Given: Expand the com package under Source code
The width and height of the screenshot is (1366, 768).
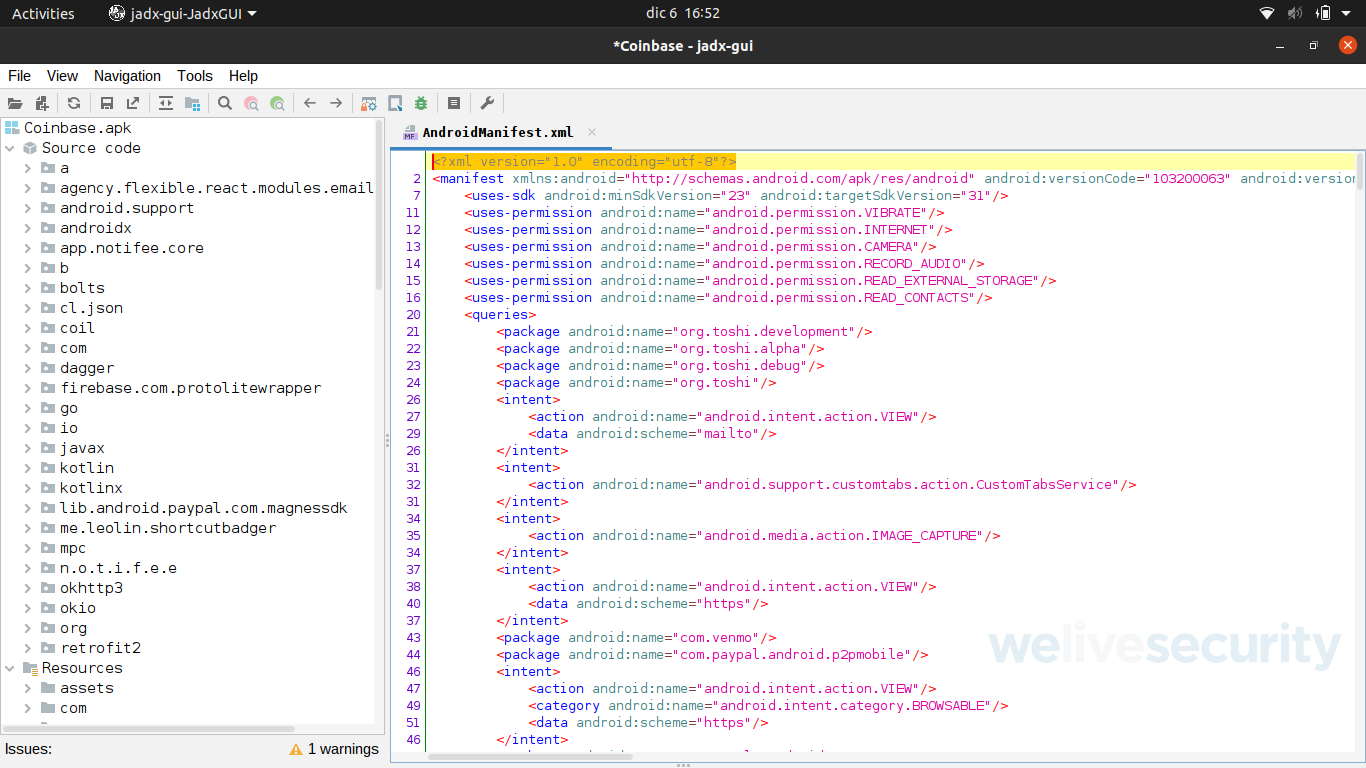Looking at the screenshot, I should coord(29,348).
